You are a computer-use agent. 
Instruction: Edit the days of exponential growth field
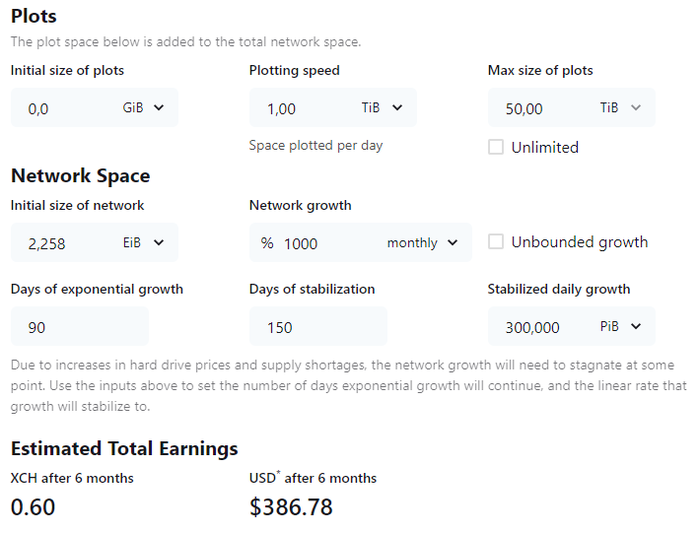[79, 326]
